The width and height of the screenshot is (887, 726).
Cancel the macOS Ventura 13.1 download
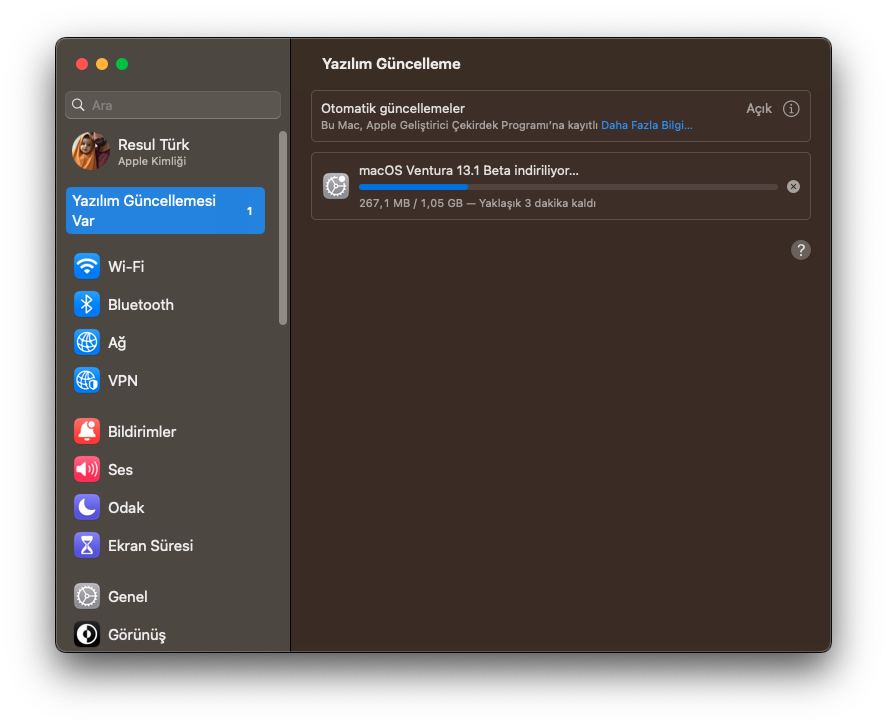(x=793, y=186)
